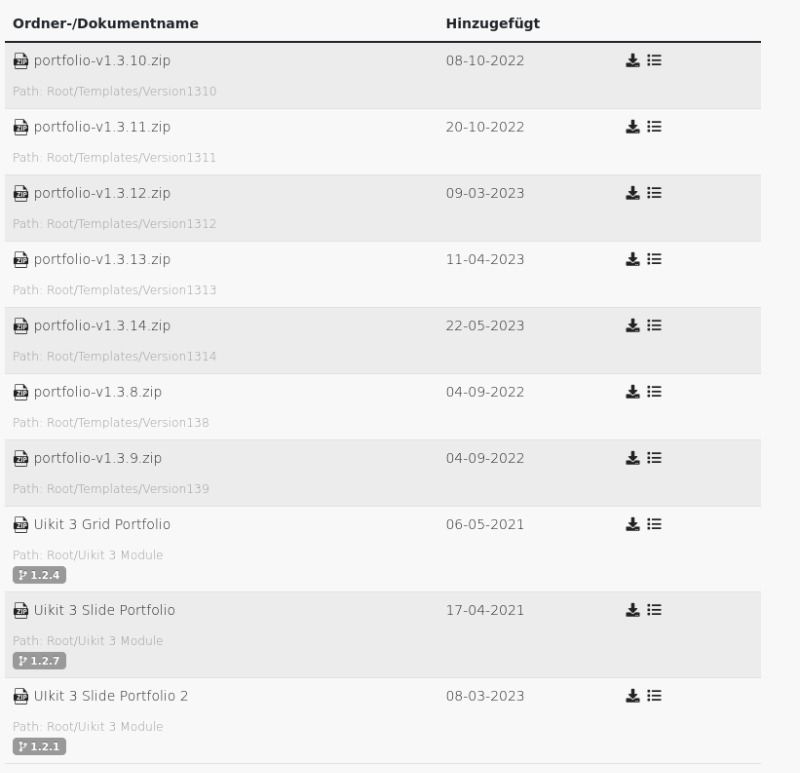The width and height of the screenshot is (800, 773).
Task: Open details list icon for portfolio-v1.3.14.zip
Action: pyautogui.click(x=655, y=325)
